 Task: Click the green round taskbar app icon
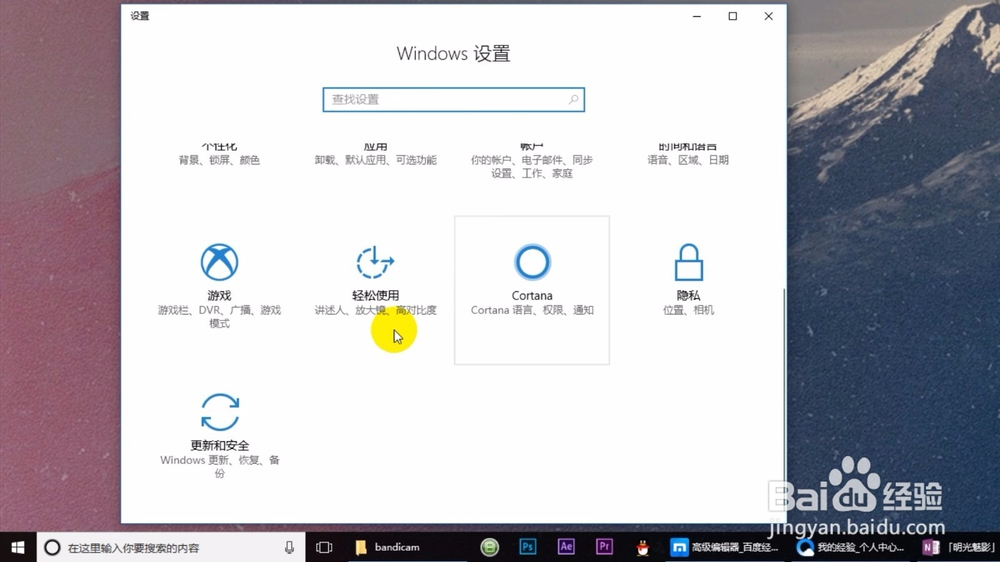pyautogui.click(x=489, y=547)
